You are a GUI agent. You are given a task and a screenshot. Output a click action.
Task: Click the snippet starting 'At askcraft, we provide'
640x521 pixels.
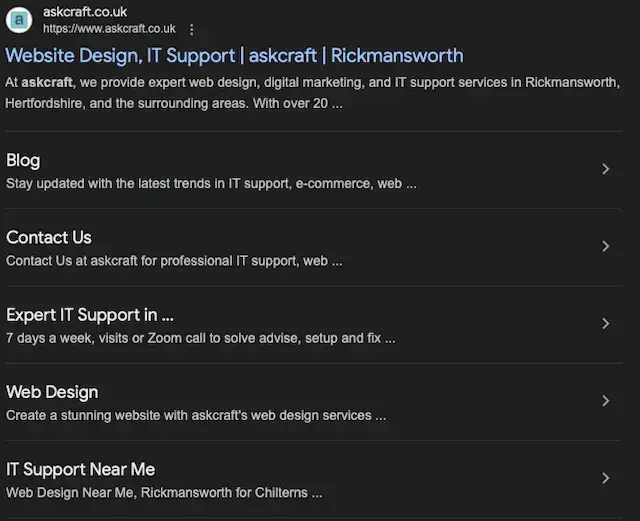click(x=312, y=93)
